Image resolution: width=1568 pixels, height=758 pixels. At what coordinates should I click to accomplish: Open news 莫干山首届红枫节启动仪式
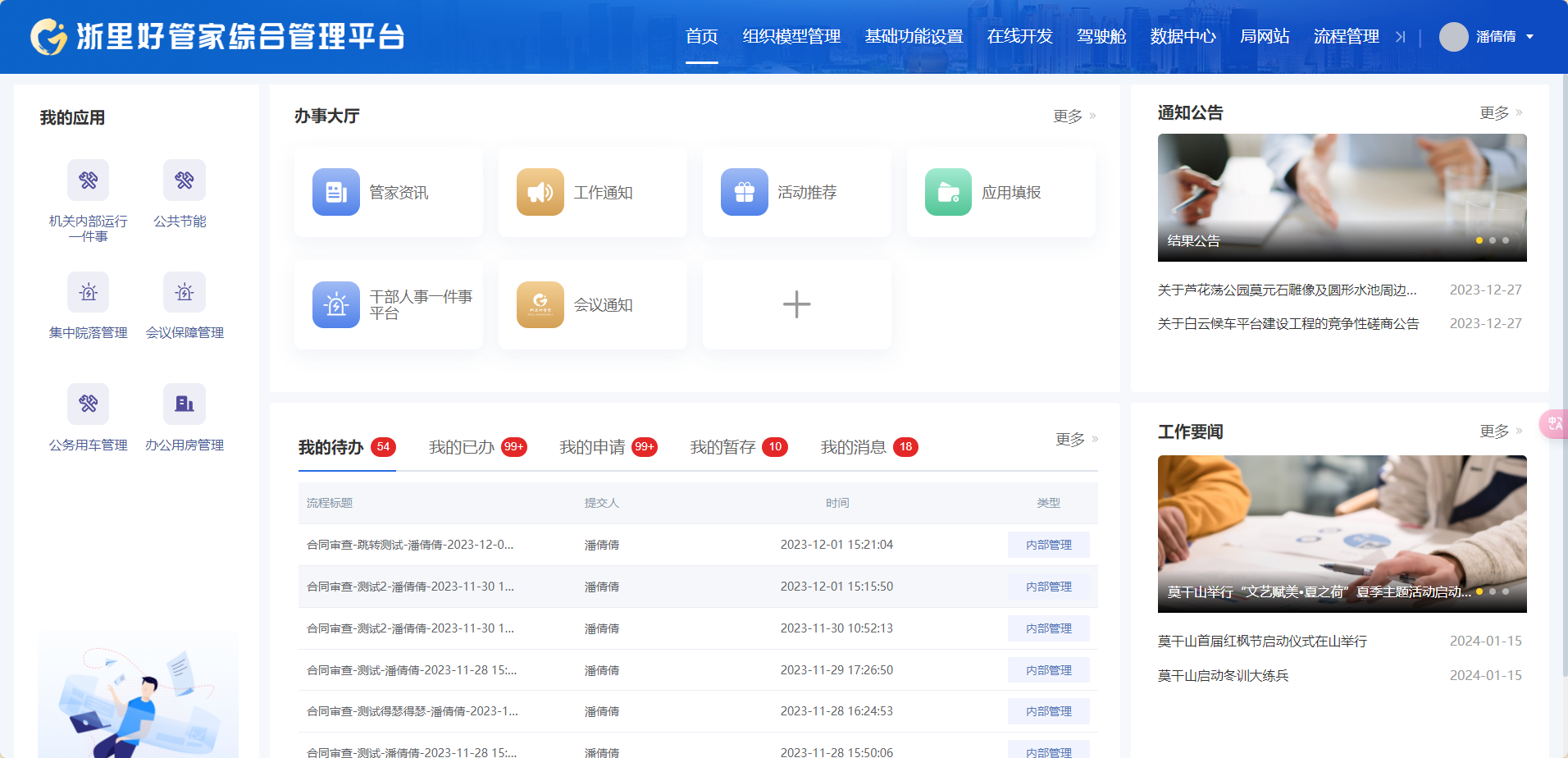1262,641
